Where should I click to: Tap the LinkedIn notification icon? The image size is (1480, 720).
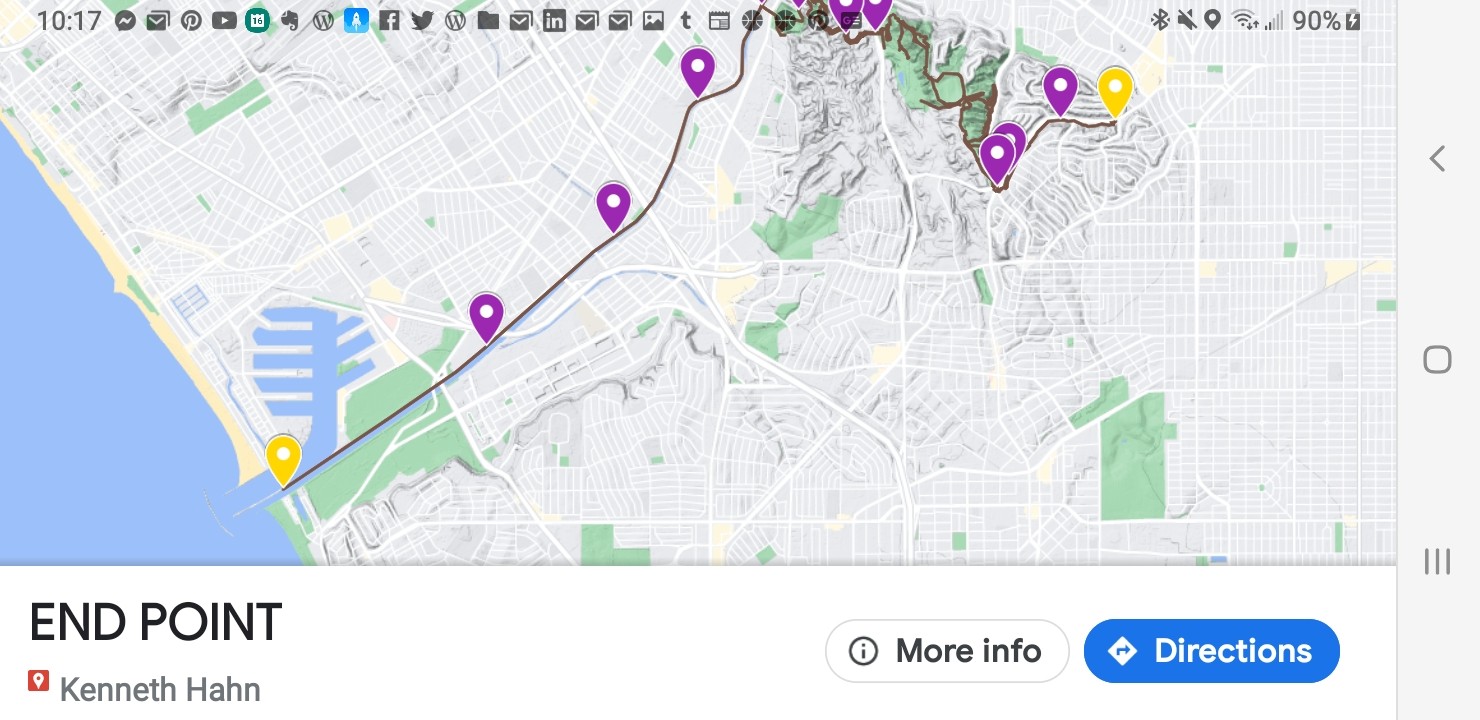(554, 20)
